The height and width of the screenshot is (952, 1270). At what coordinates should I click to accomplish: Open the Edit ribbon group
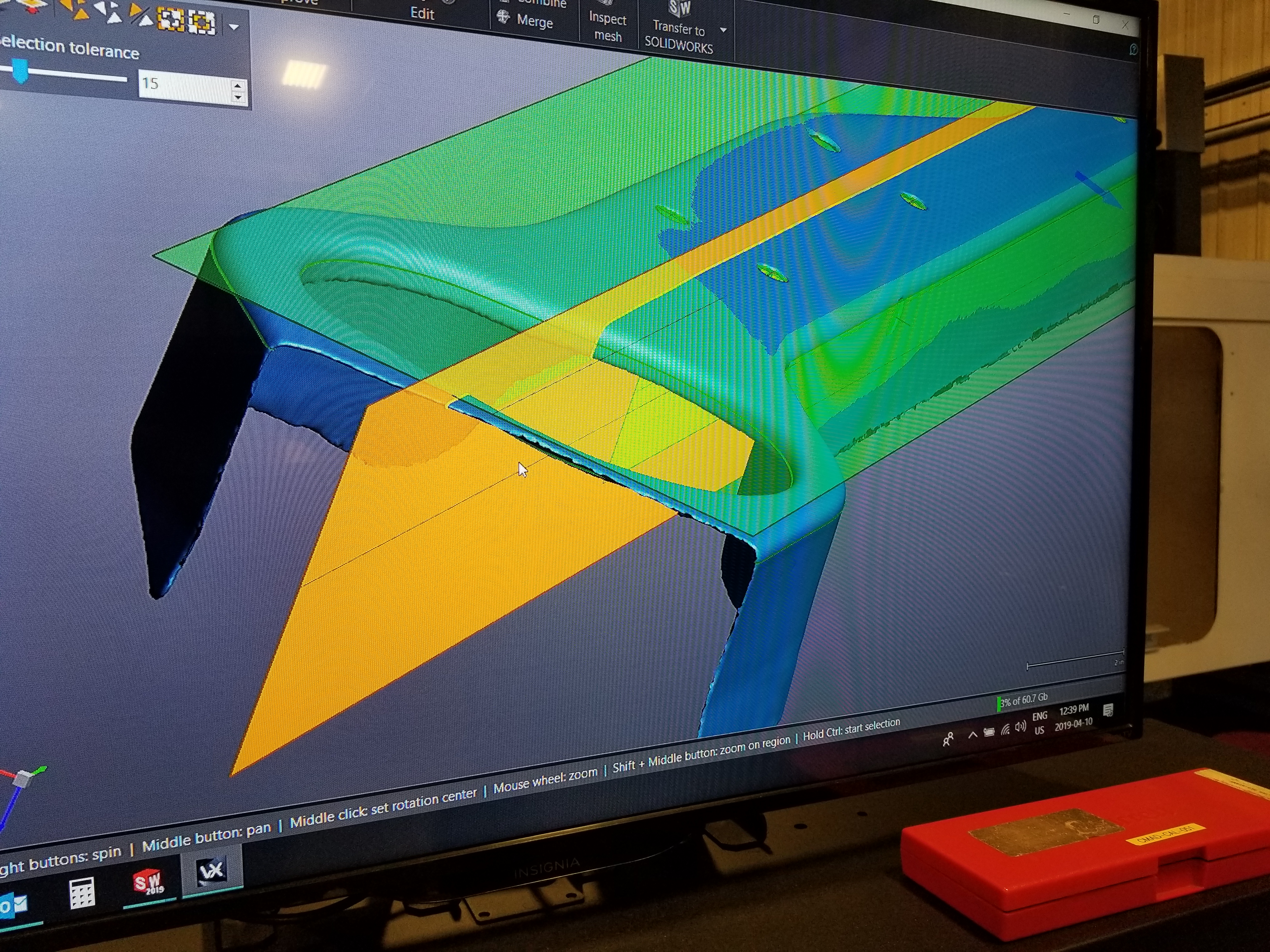click(x=422, y=13)
